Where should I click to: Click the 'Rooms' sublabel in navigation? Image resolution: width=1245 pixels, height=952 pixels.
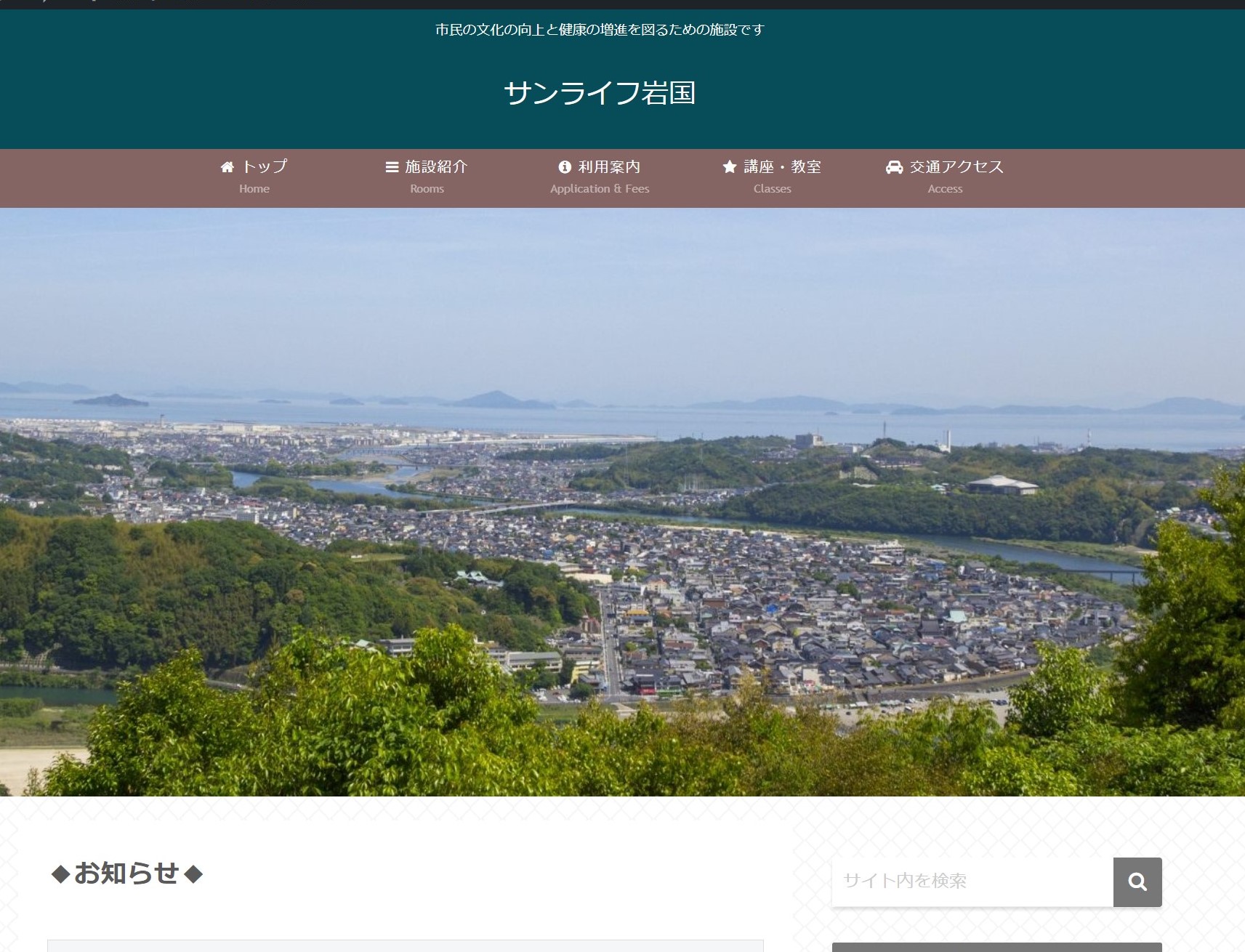427,189
